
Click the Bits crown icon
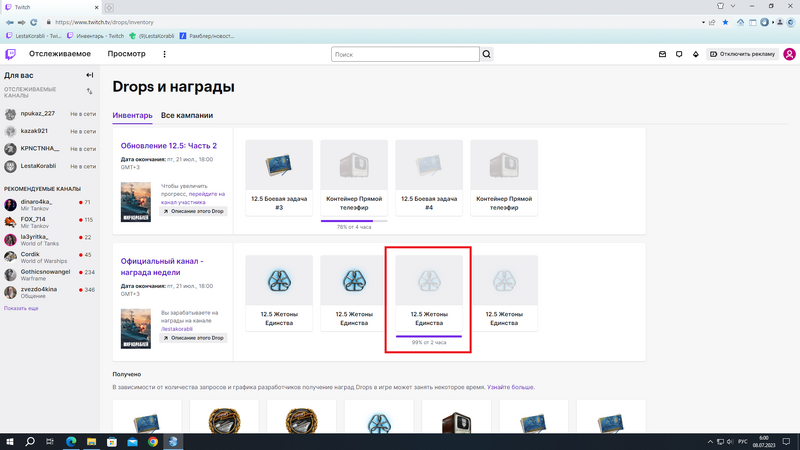695,54
